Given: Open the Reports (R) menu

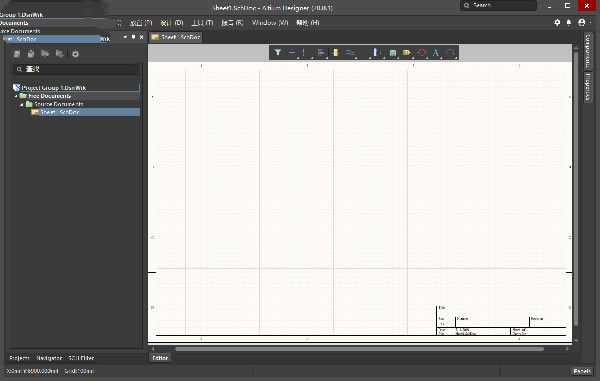Looking at the screenshot, I should [x=232, y=23].
